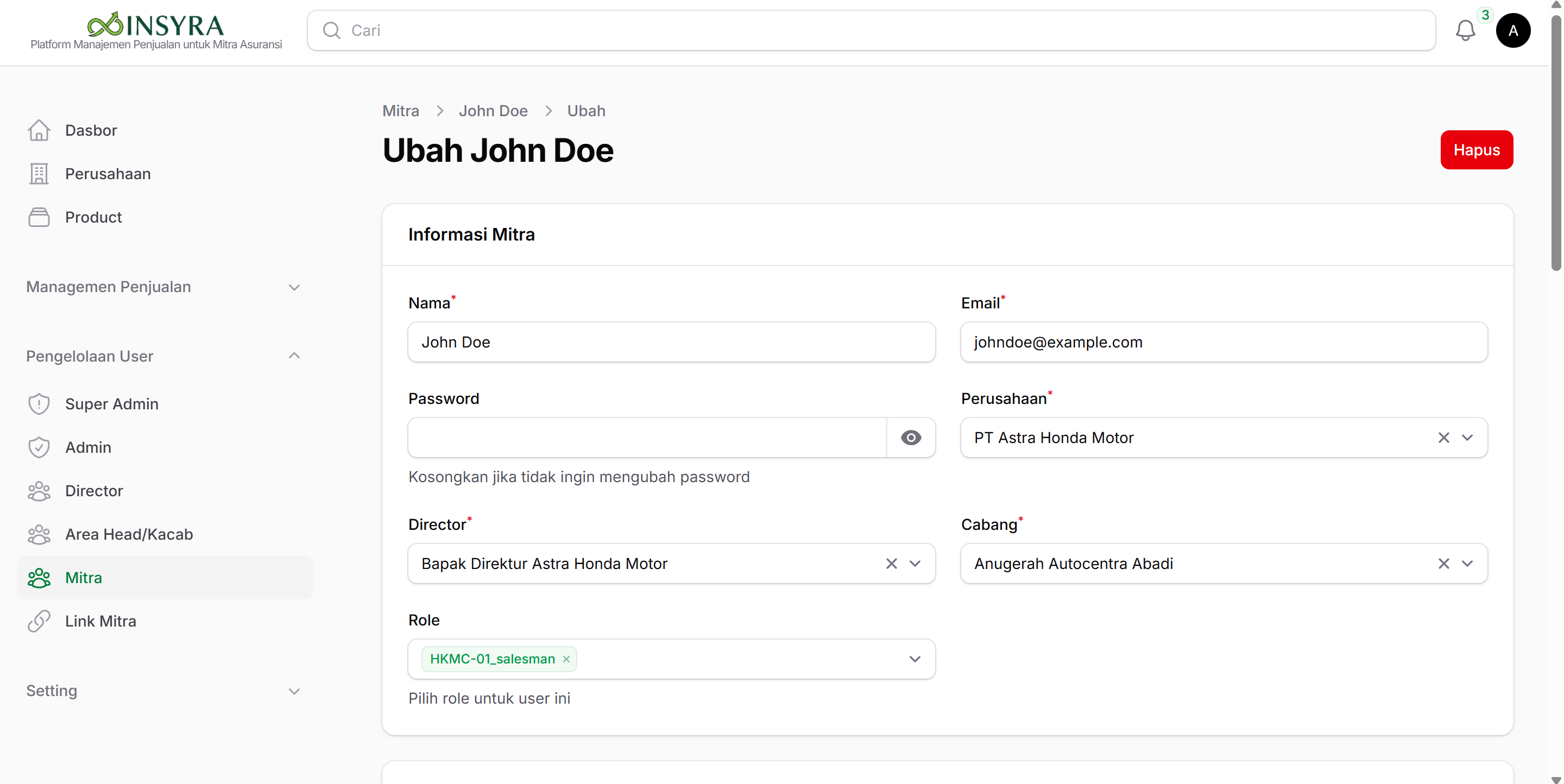Clear the Perusahaan selection with X
Screen dimensions: 1564x784
[x=1444, y=438]
